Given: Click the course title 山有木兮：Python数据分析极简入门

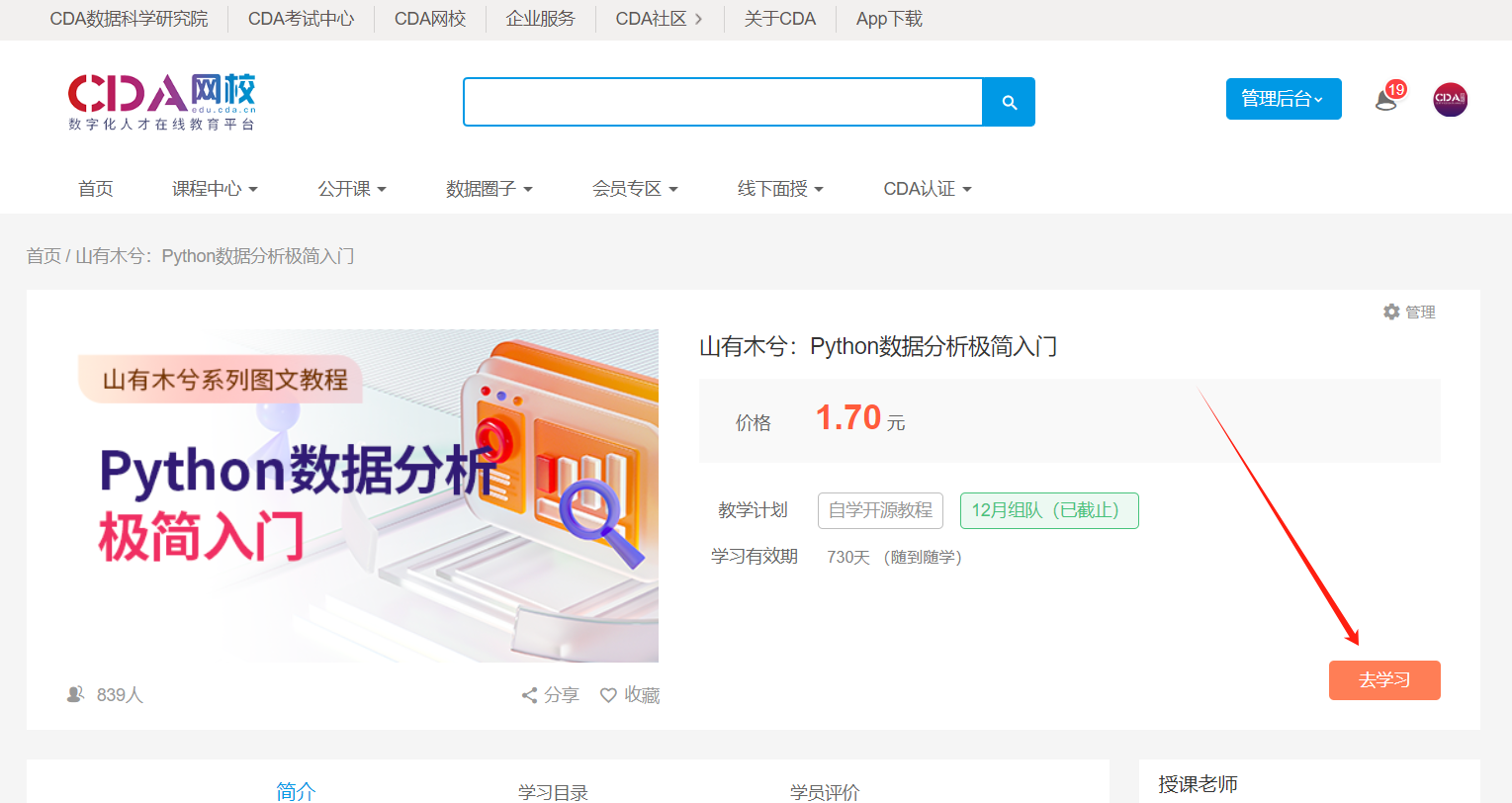Looking at the screenshot, I should [x=878, y=346].
